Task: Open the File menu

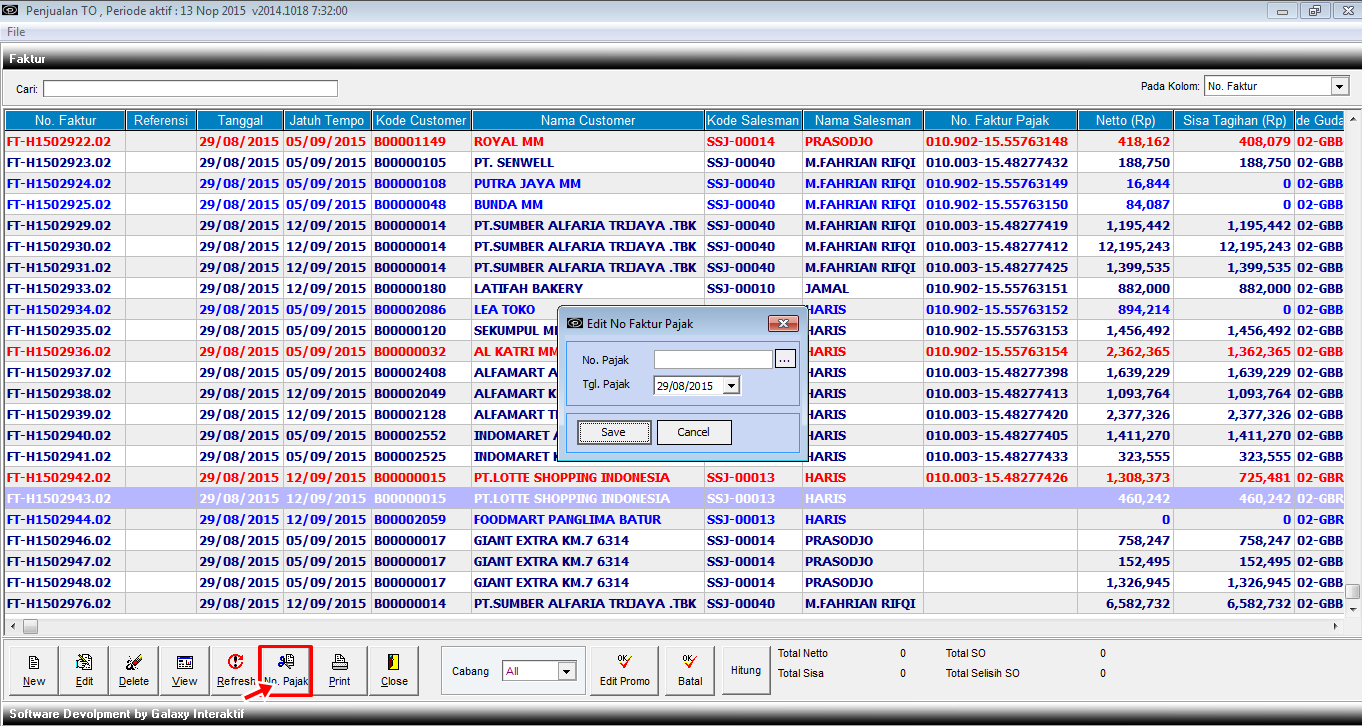Action: click(16, 32)
